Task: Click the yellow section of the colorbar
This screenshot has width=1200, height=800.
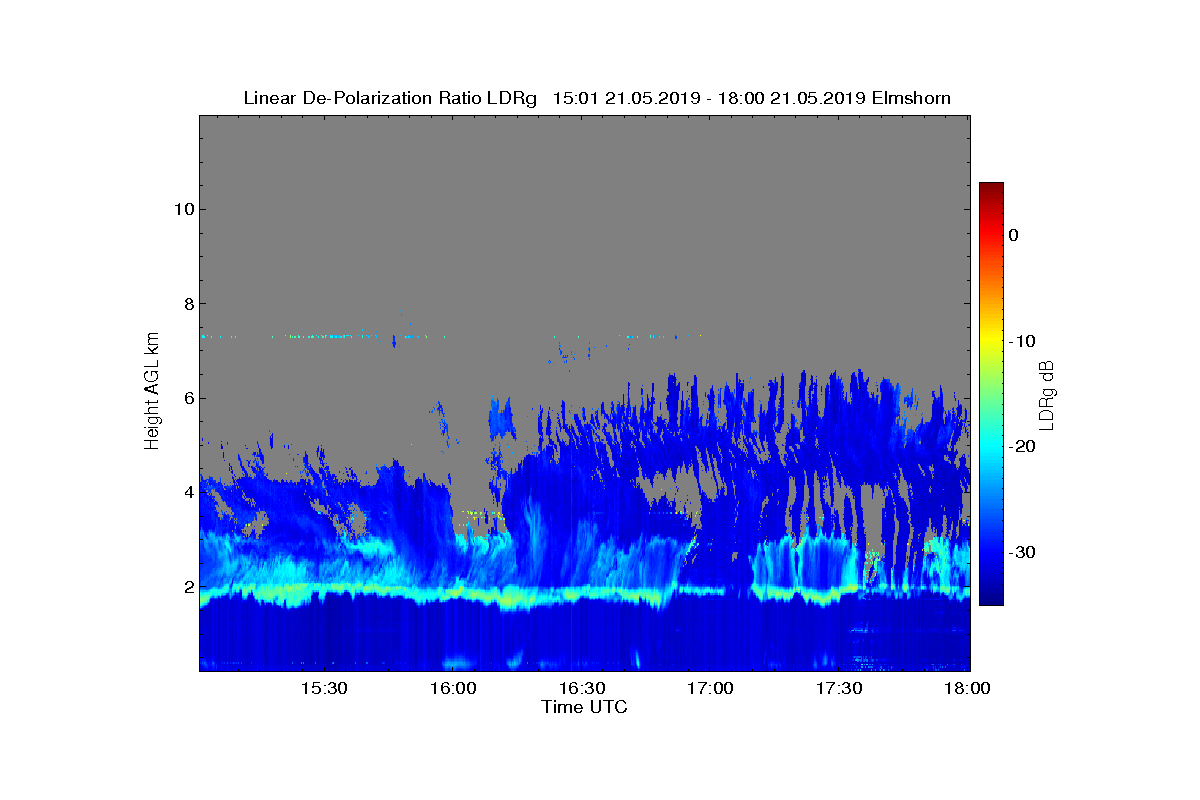Action: coord(991,341)
